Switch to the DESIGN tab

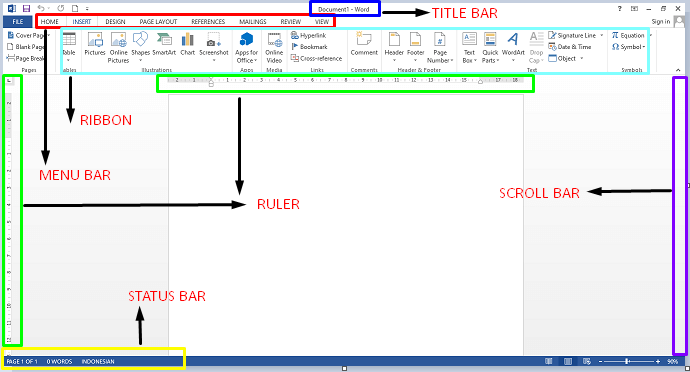point(115,21)
